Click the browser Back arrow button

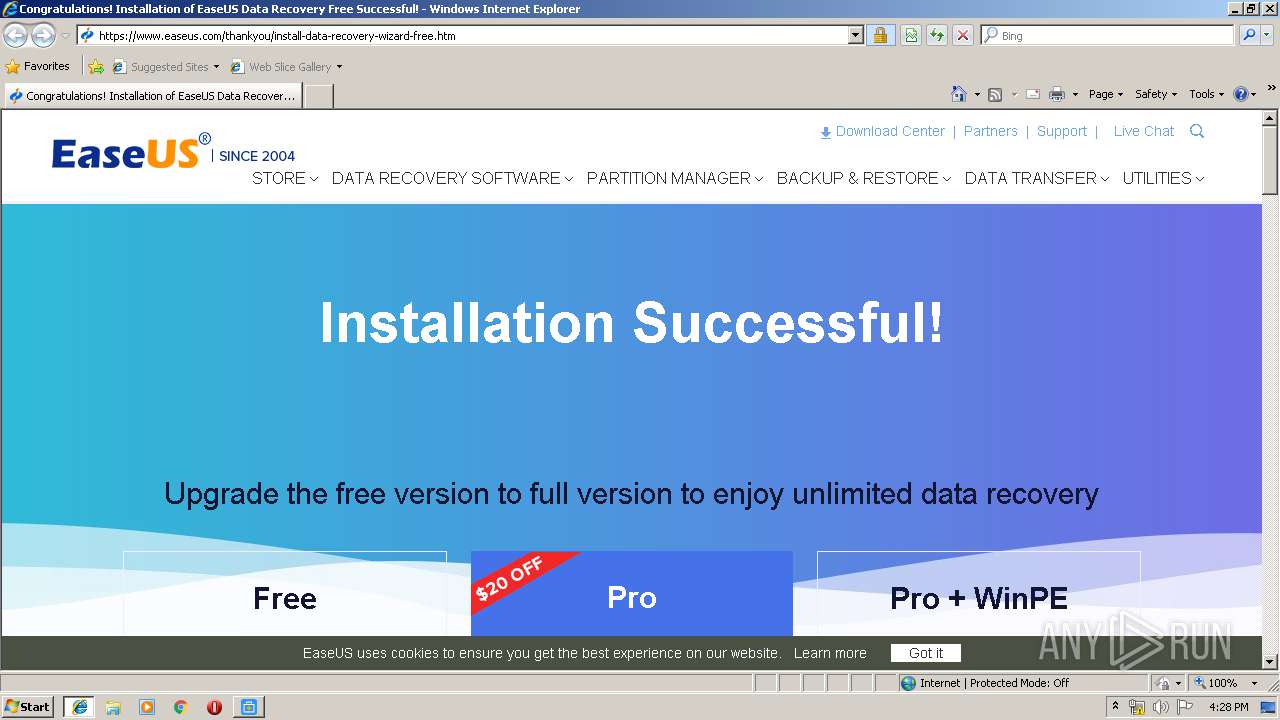(15, 36)
